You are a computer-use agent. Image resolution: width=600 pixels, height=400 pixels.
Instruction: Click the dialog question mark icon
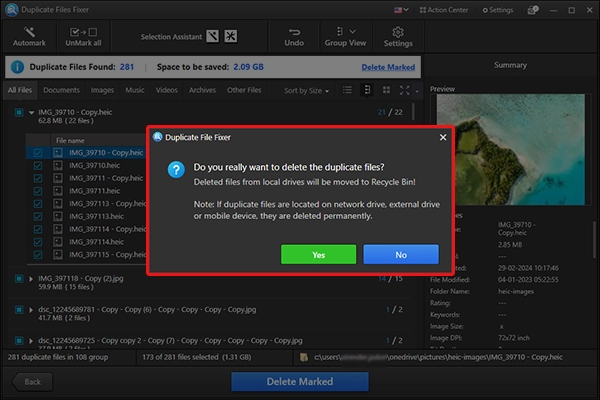click(x=176, y=170)
